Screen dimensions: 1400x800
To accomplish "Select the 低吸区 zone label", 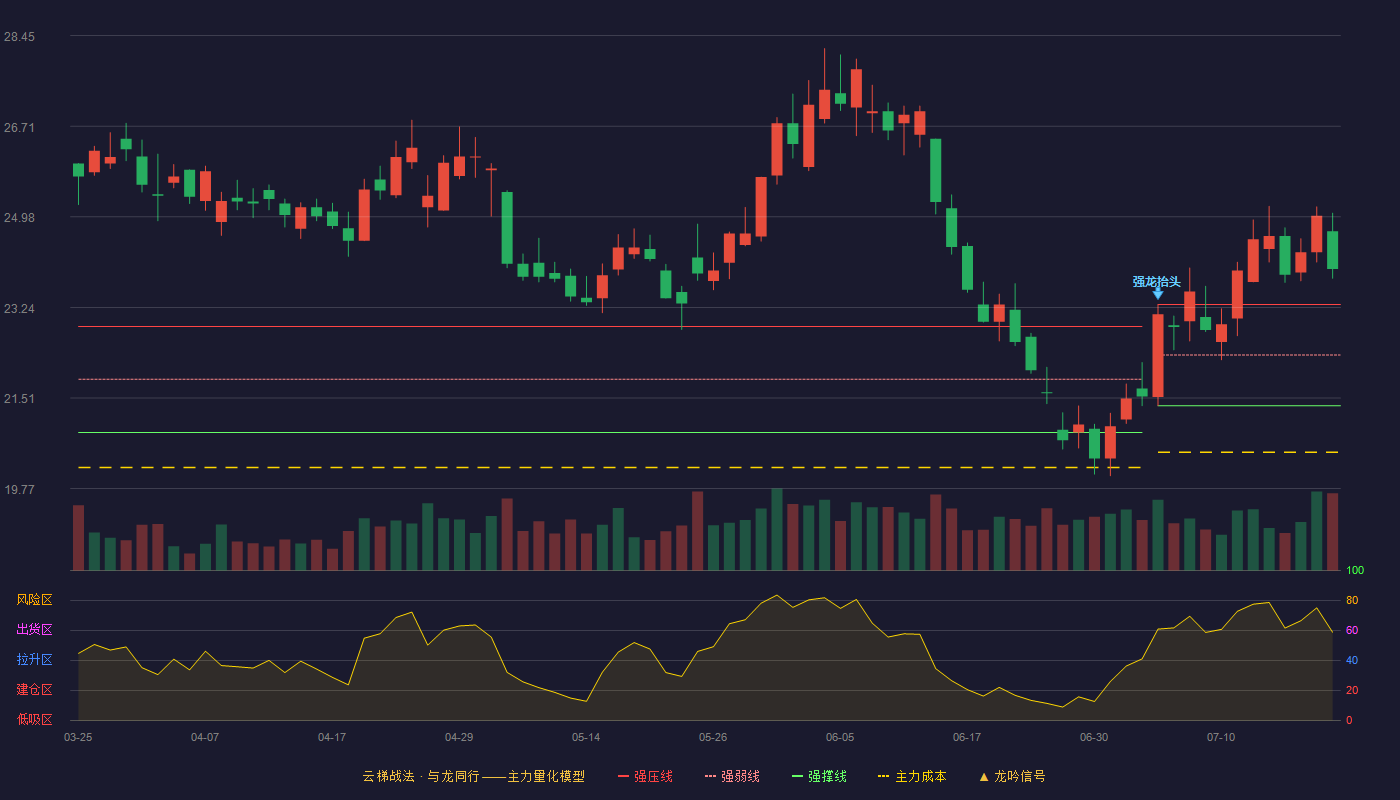I will coord(34,719).
